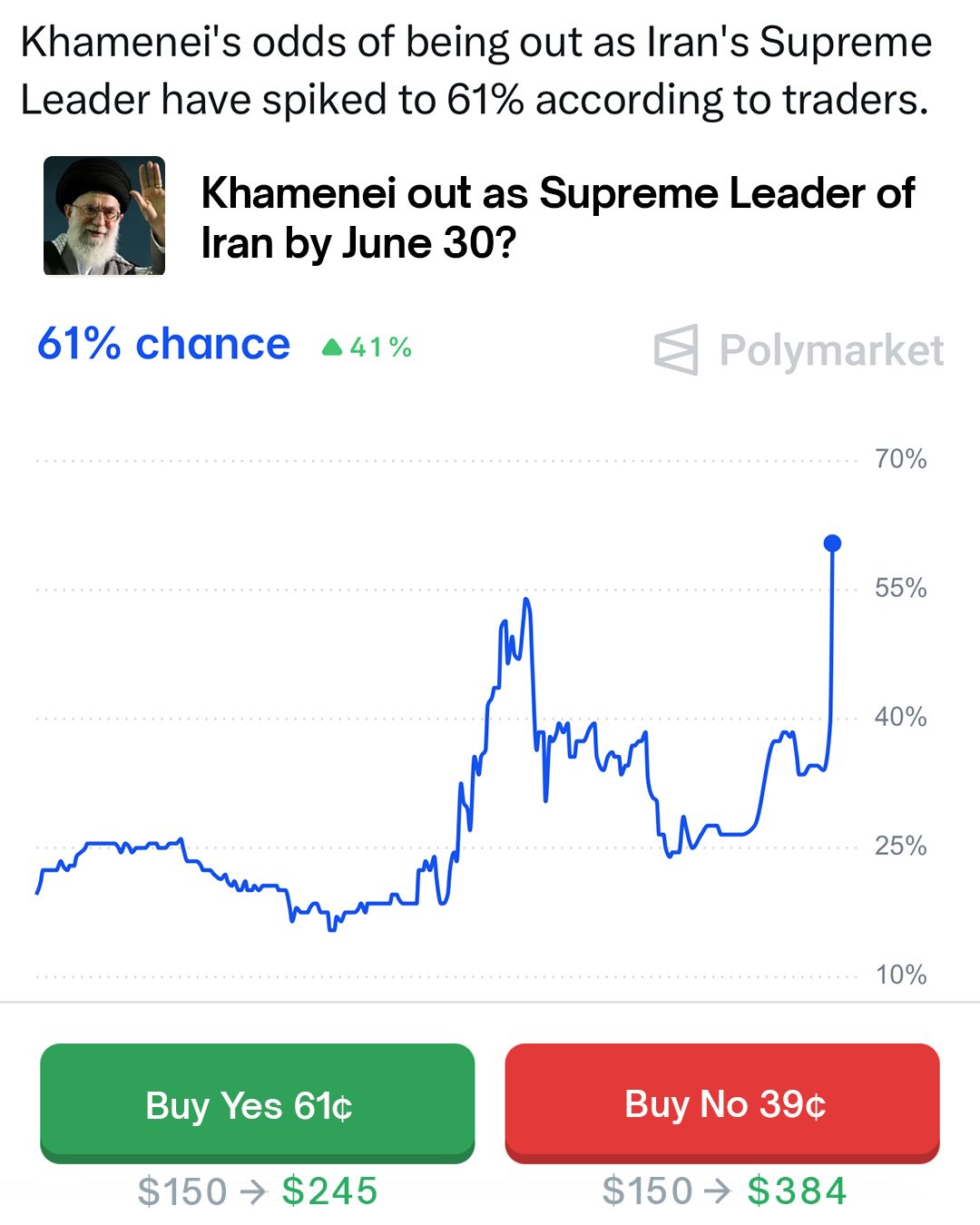The height and width of the screenshot is (1225, 980).
Task: Click the blue endpoint dot on the chart
Action: [832, 544]
